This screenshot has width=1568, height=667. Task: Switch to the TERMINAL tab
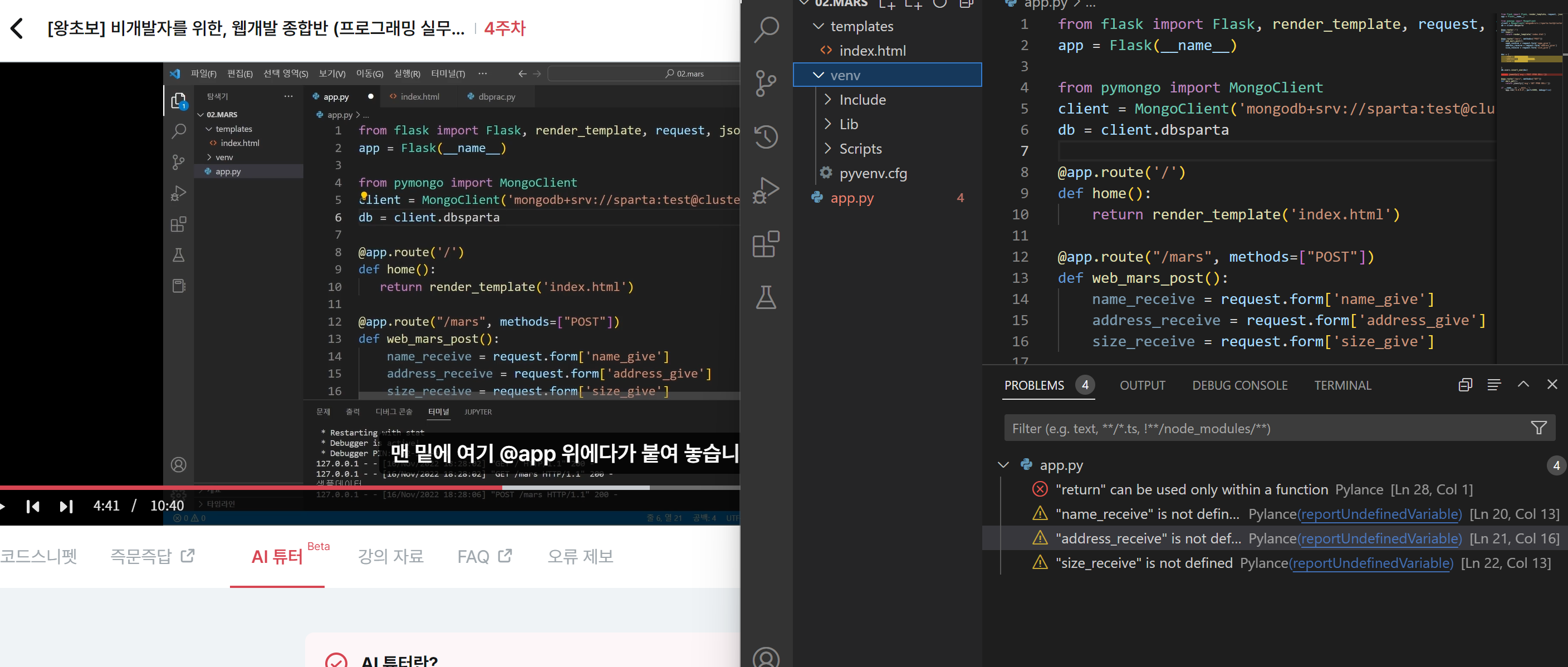1343,385
